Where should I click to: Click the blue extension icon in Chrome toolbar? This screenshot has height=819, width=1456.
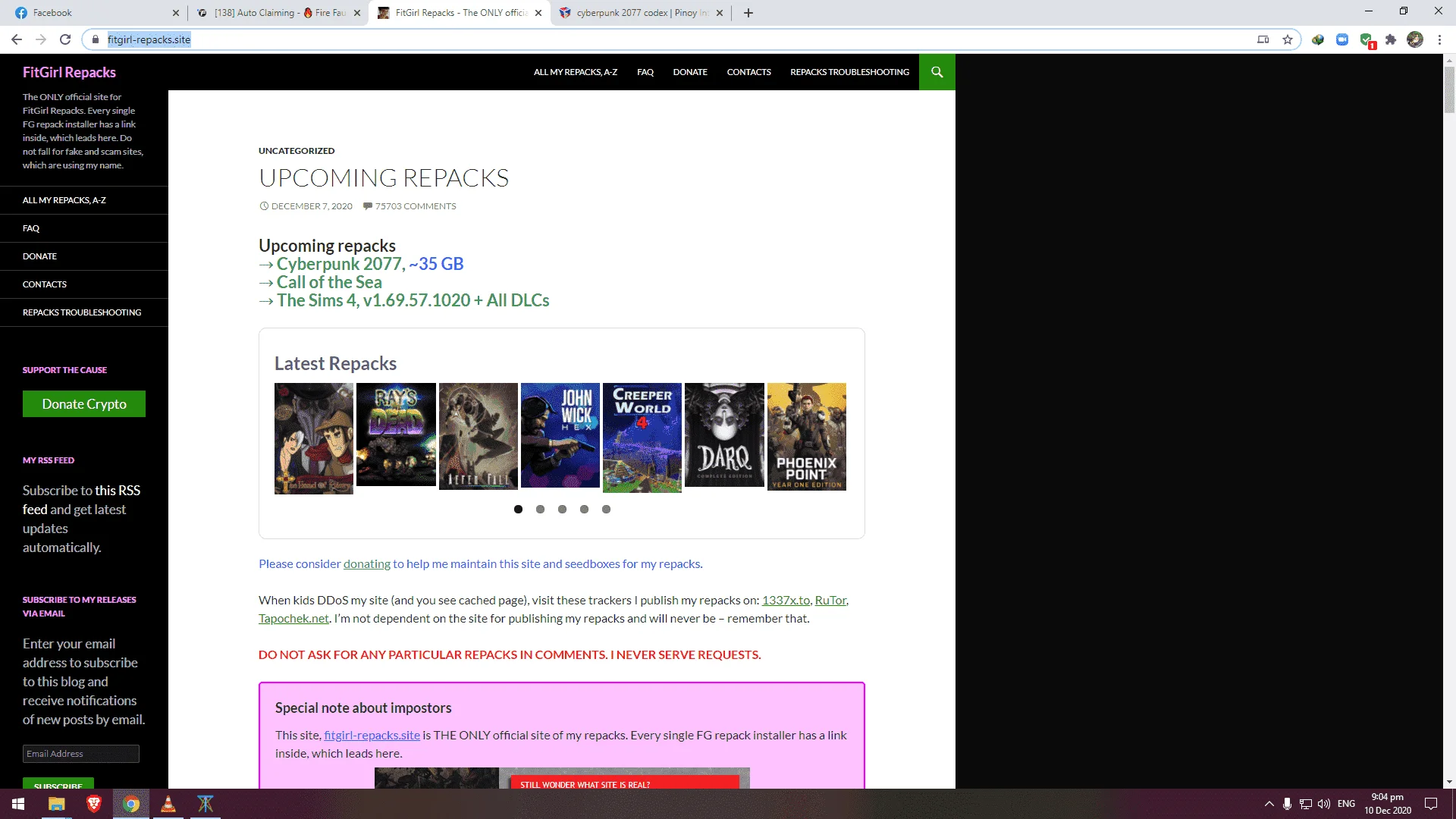click(x=1342, y=39)
